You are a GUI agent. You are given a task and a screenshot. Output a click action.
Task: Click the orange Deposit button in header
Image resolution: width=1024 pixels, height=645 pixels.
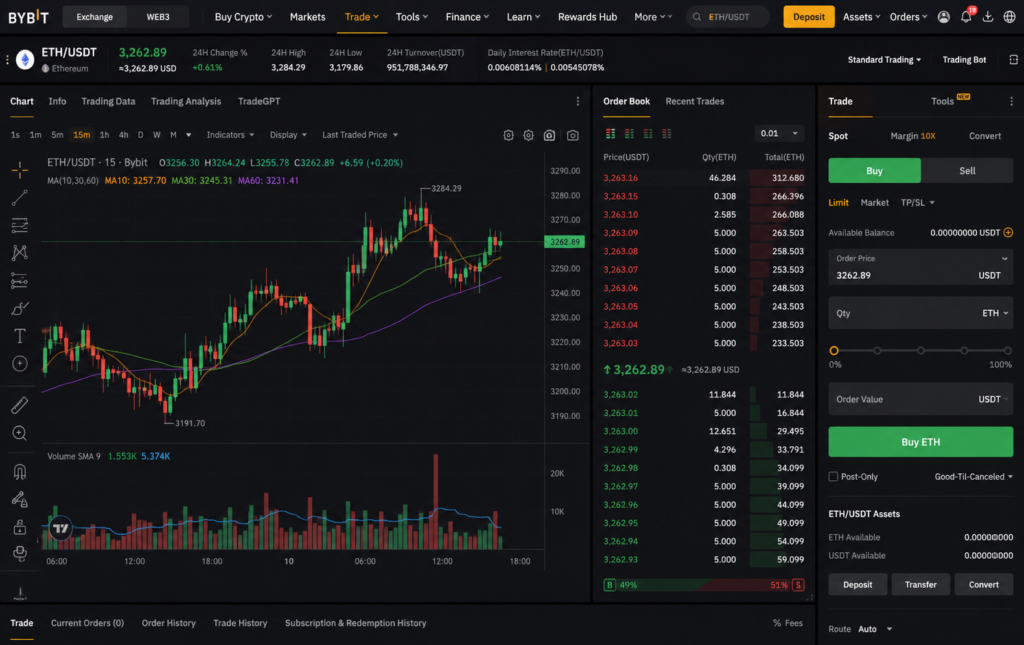click(x=808, y=17)
